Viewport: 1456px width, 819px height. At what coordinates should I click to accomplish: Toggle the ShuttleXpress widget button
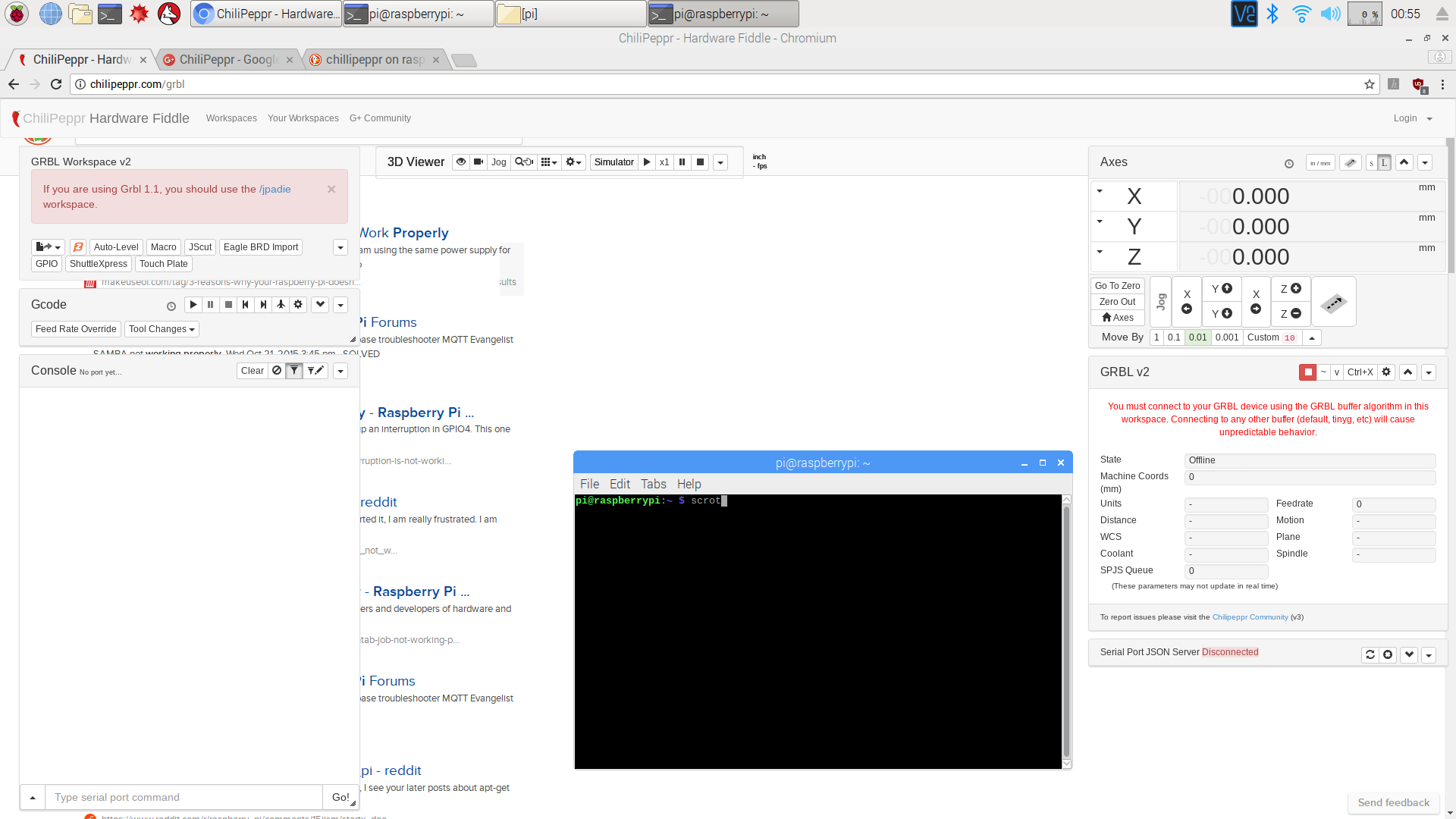click(x=99, y=264)
